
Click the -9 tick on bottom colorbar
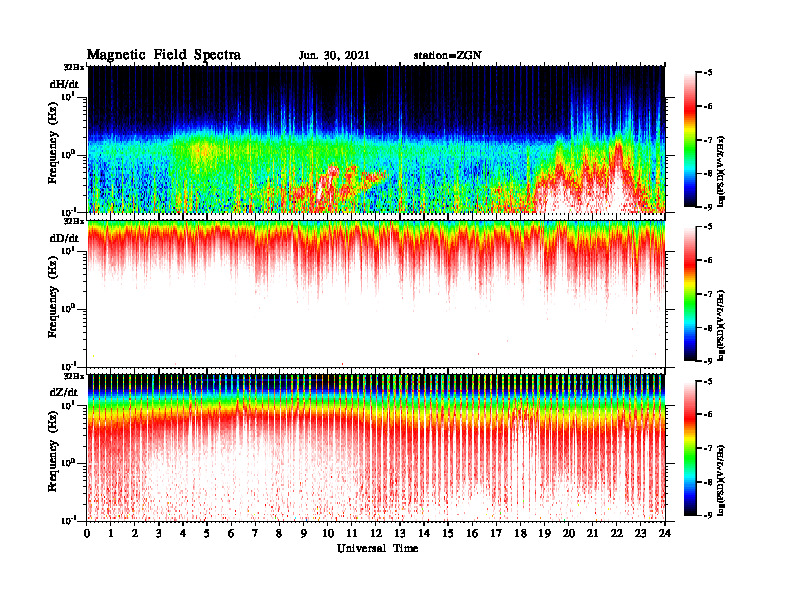pyautogui.click(x=708, y=516)
